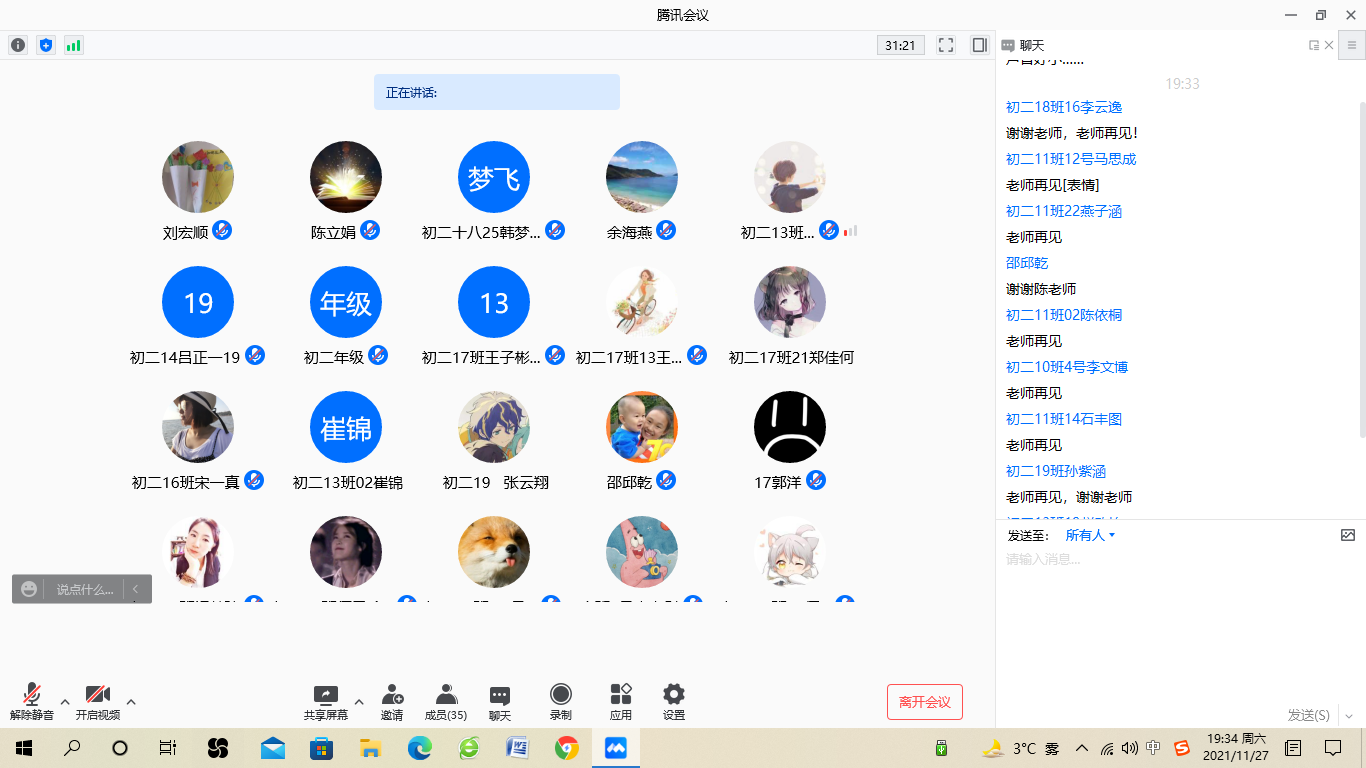
Task: Start Recording (录制) the meeting
Action: pos(561,702)
